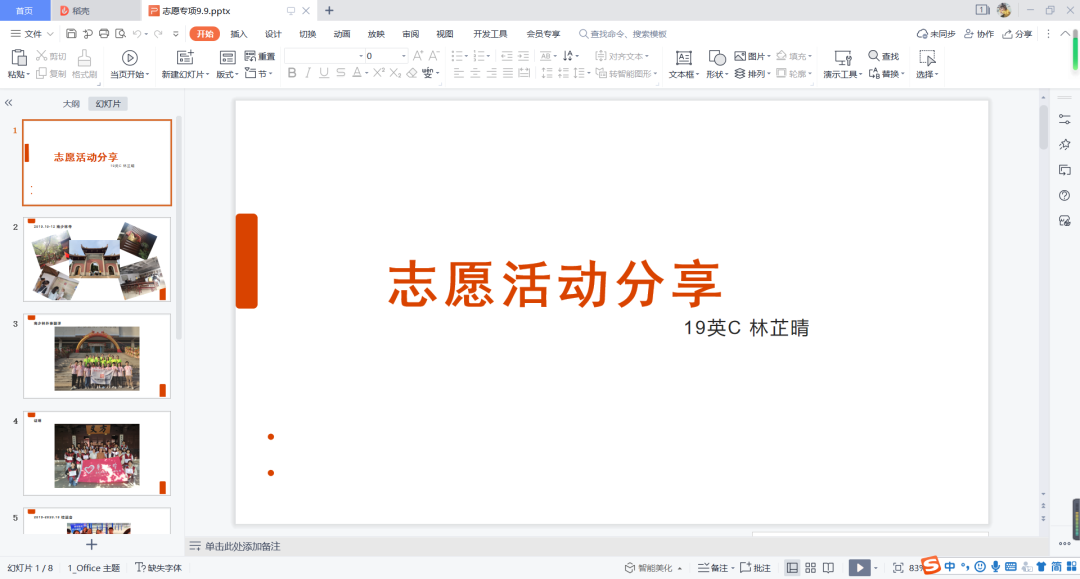
Task: Click the Find (查找) magnifier icon
Action: coord(874,56)
